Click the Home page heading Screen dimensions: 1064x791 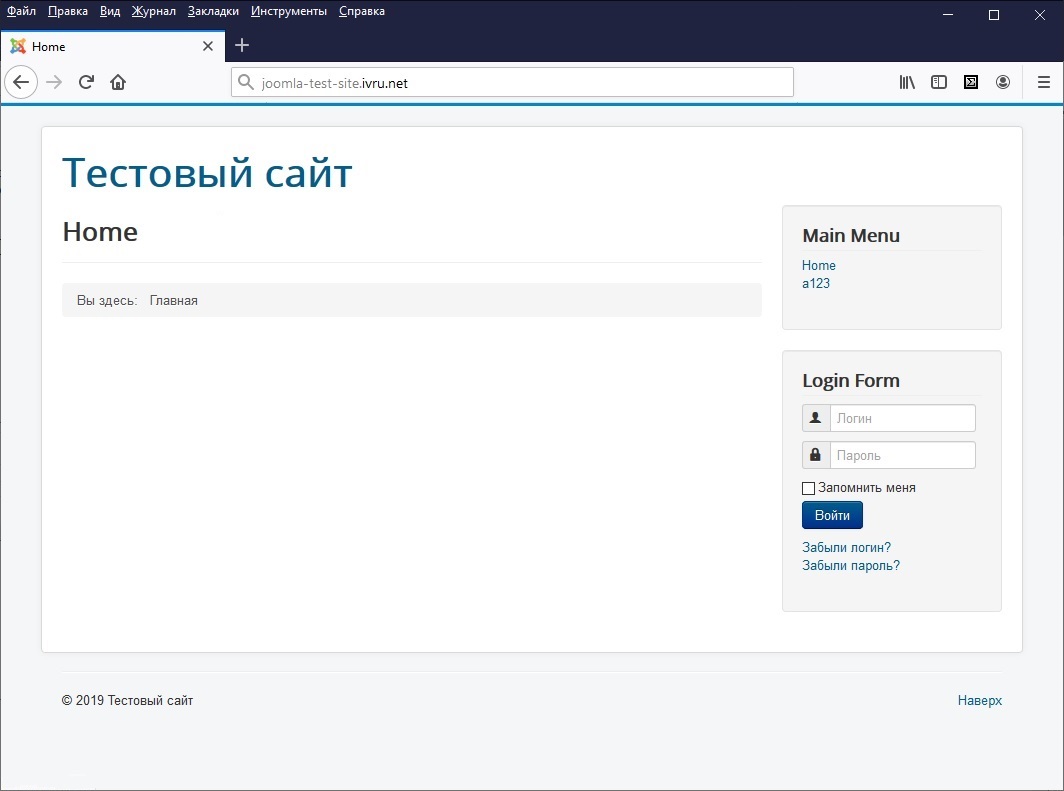tap(100, 232)
